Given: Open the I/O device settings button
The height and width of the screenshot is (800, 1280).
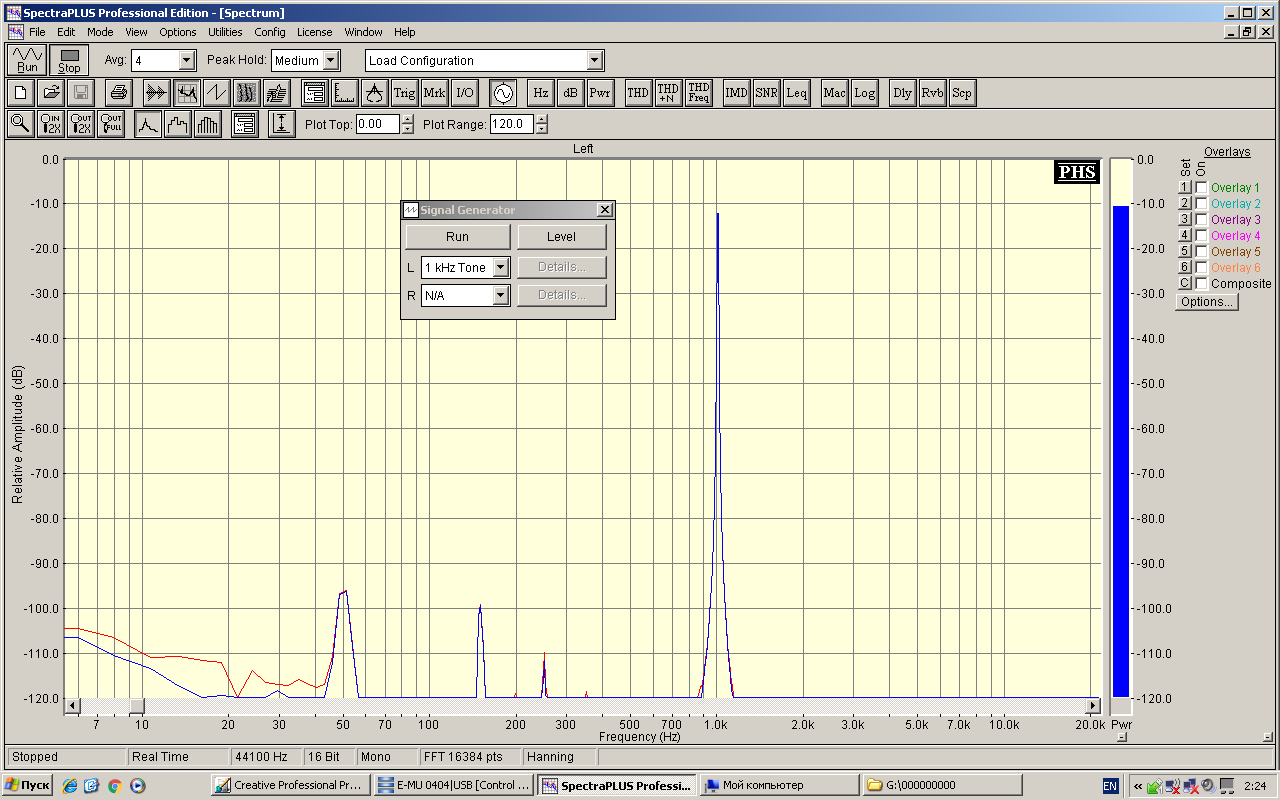Looking at the screenshot, I should (x=464, y=93).
